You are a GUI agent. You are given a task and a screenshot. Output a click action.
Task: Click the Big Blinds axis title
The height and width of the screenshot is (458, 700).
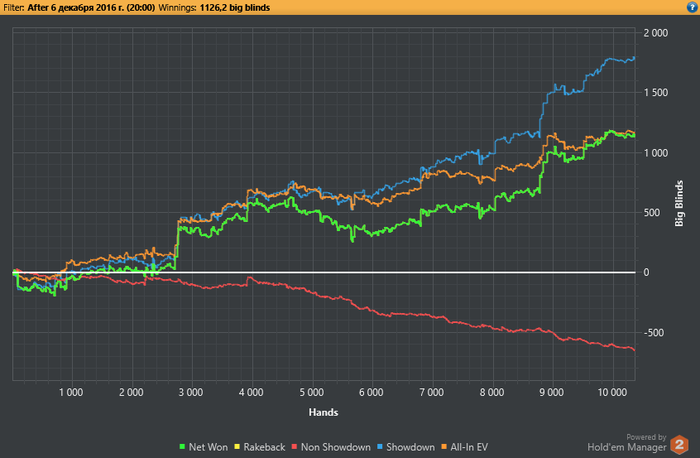point(679,203)
